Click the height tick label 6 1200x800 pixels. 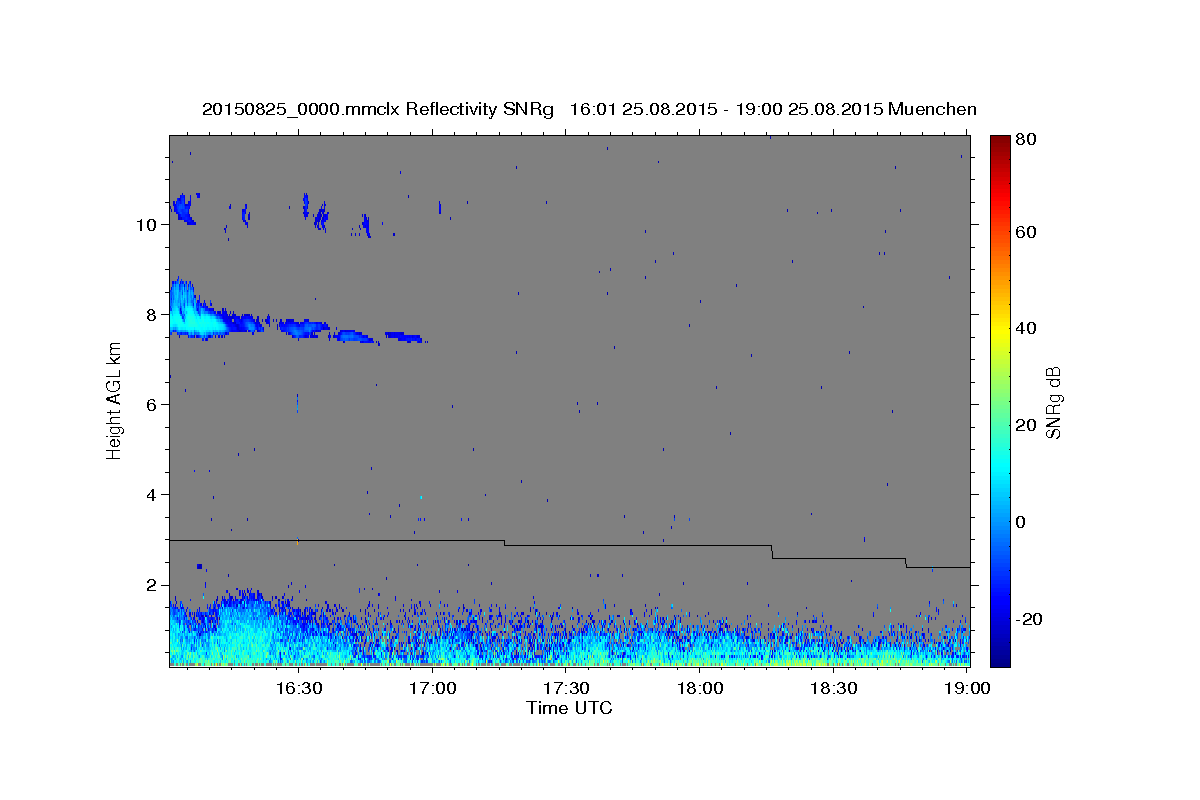(x=153, y=404)
